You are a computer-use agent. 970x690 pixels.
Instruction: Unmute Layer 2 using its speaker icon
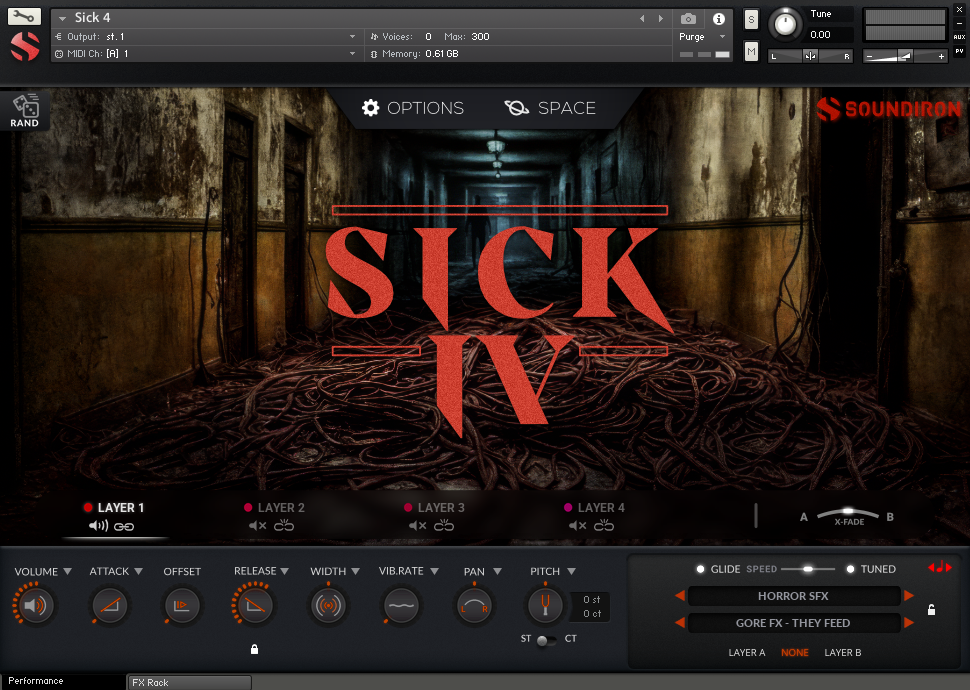257,526
